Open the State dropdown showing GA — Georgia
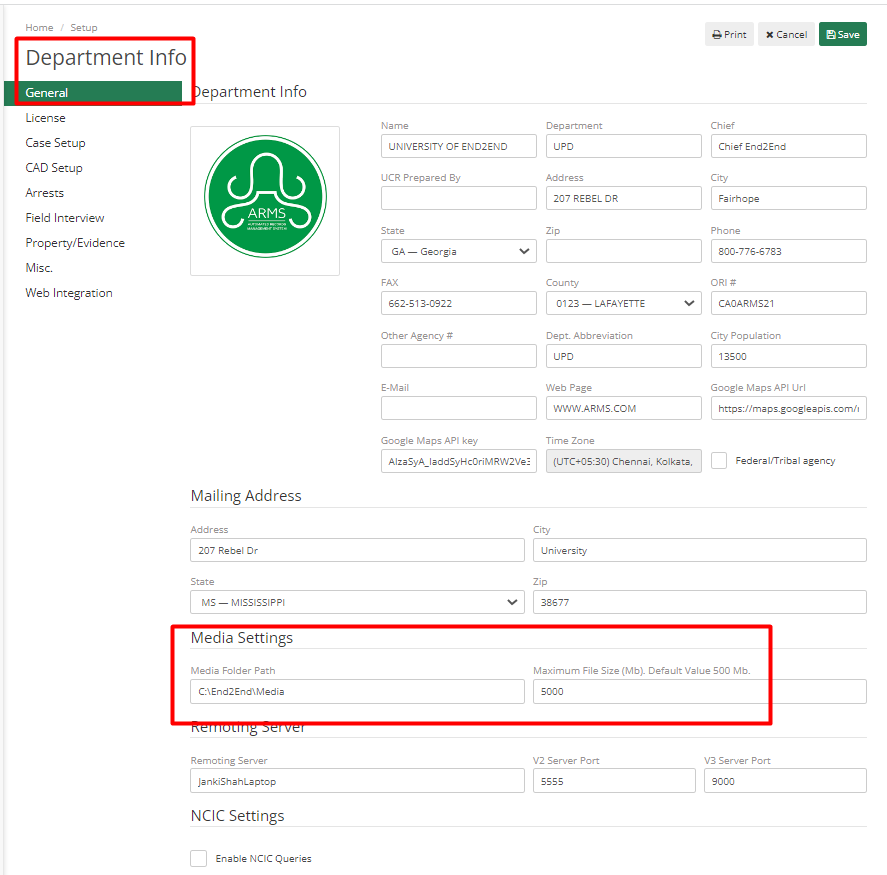Viewport: 887px width, 875px height. coord(458,251)
